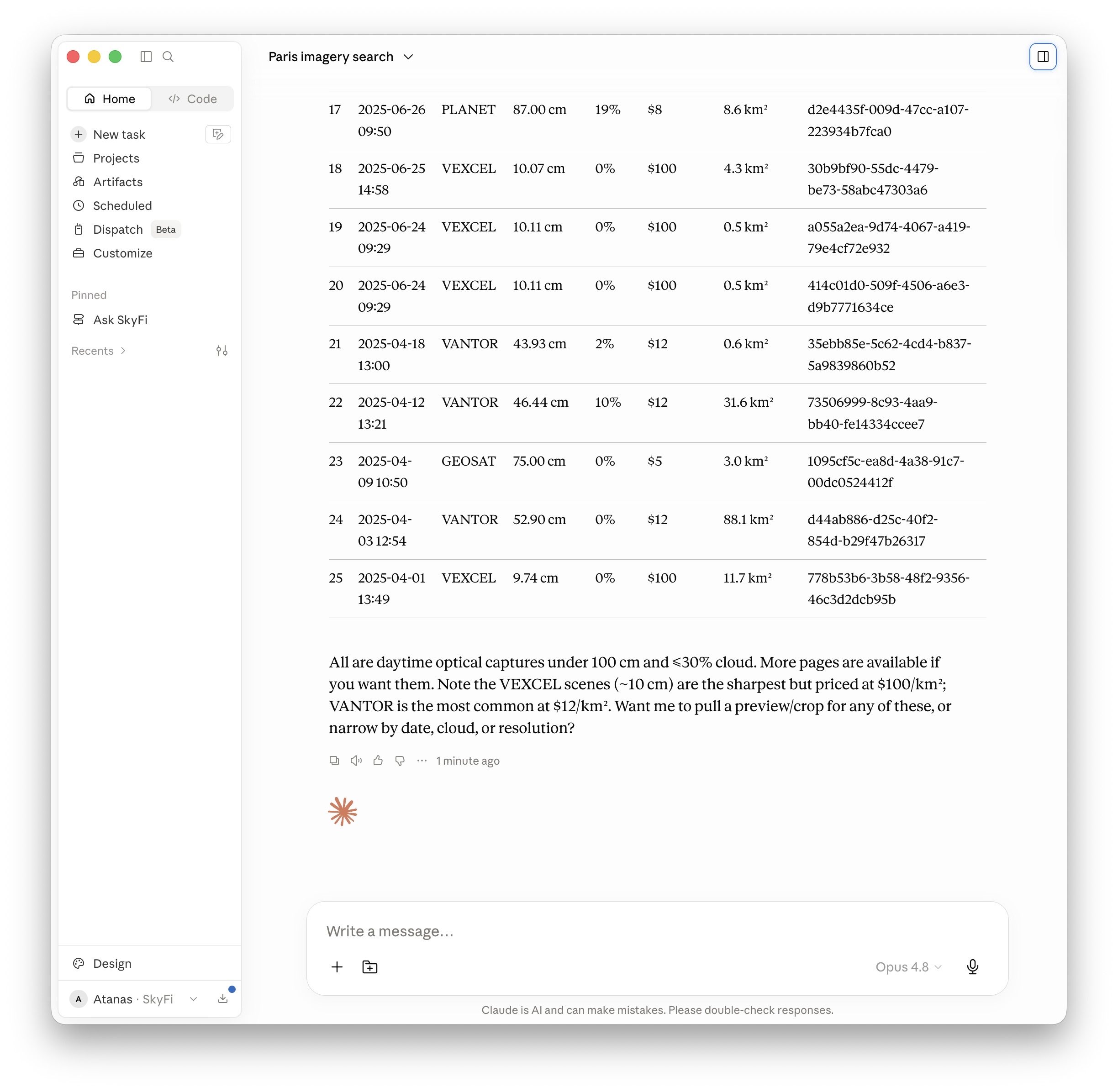This screenshot has height=1092, width=1118.
Task: Open Artifacts in sidebar
Action: coord(117,182)
